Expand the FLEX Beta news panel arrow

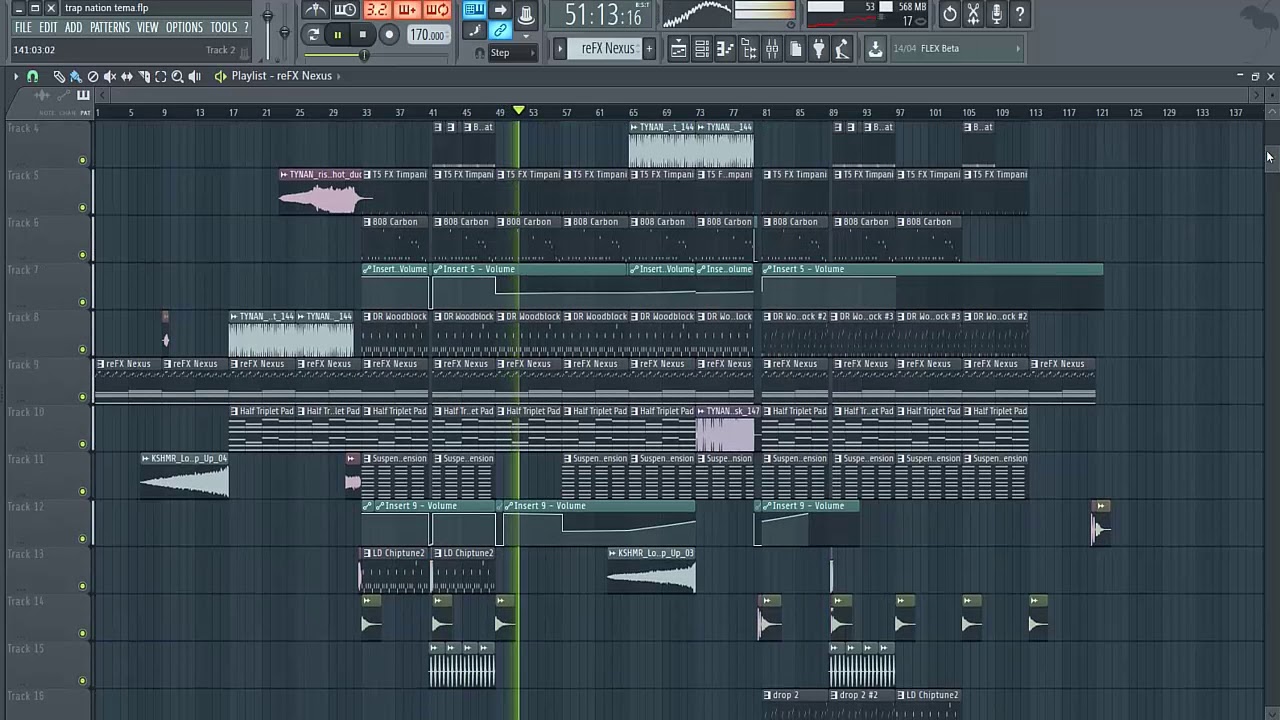tap(1018, 49)
